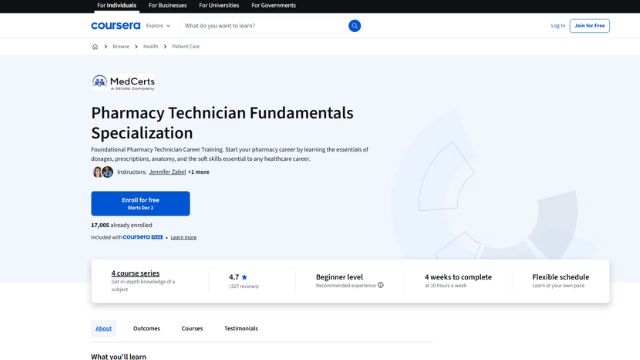
Task: Click the Pharmacy Technician Fundamentals Specialization heading
Action: 222,122
